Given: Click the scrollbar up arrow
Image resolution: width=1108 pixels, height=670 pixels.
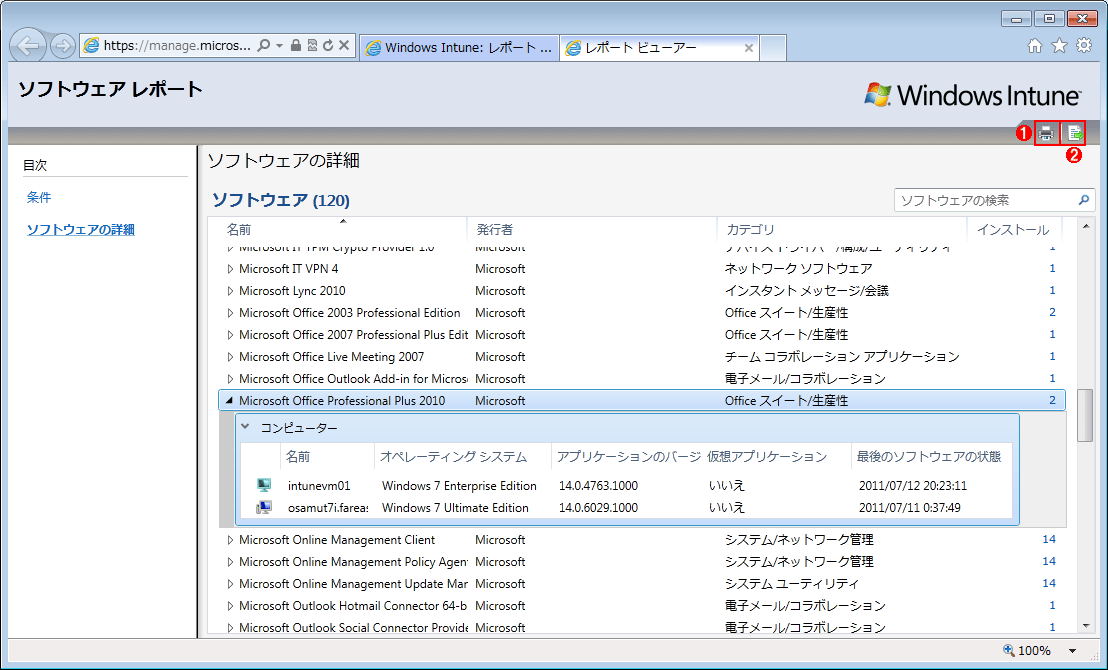Looking at the screenshot, I should 1086,225.
